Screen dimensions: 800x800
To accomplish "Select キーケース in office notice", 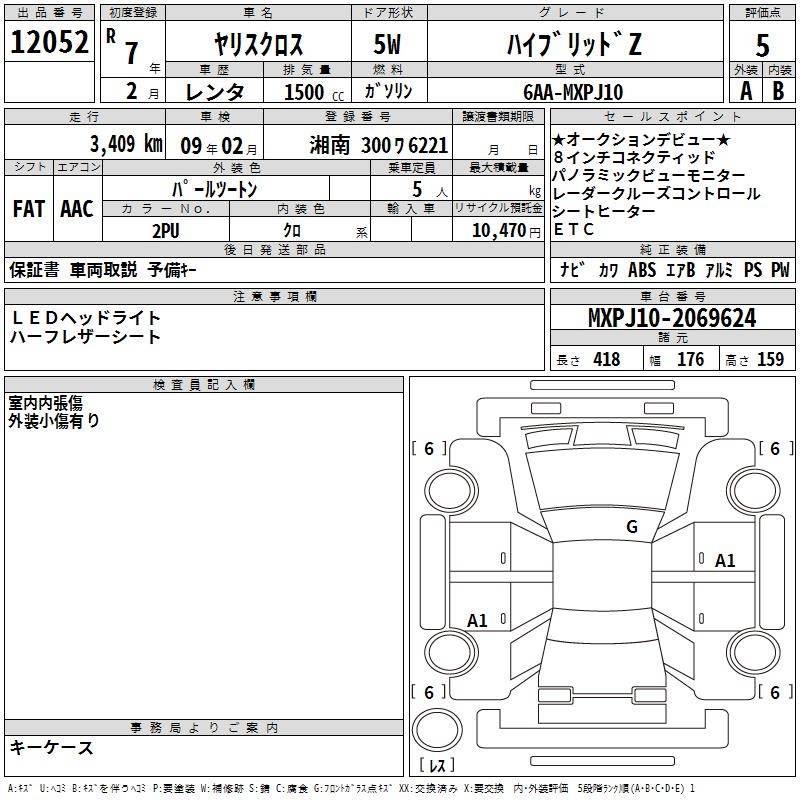I will coord(52,748).
